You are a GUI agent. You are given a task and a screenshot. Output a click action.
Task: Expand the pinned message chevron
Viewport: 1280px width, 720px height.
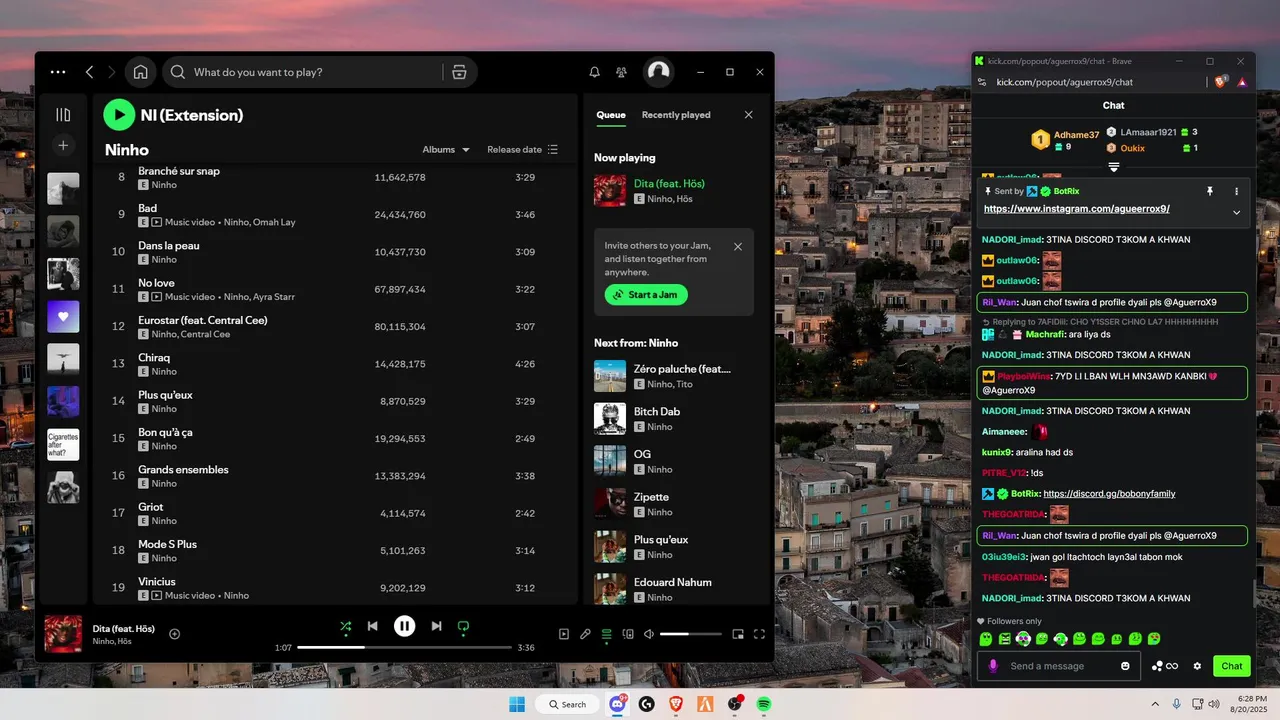pyautogui.click(x=1236, y=212)
